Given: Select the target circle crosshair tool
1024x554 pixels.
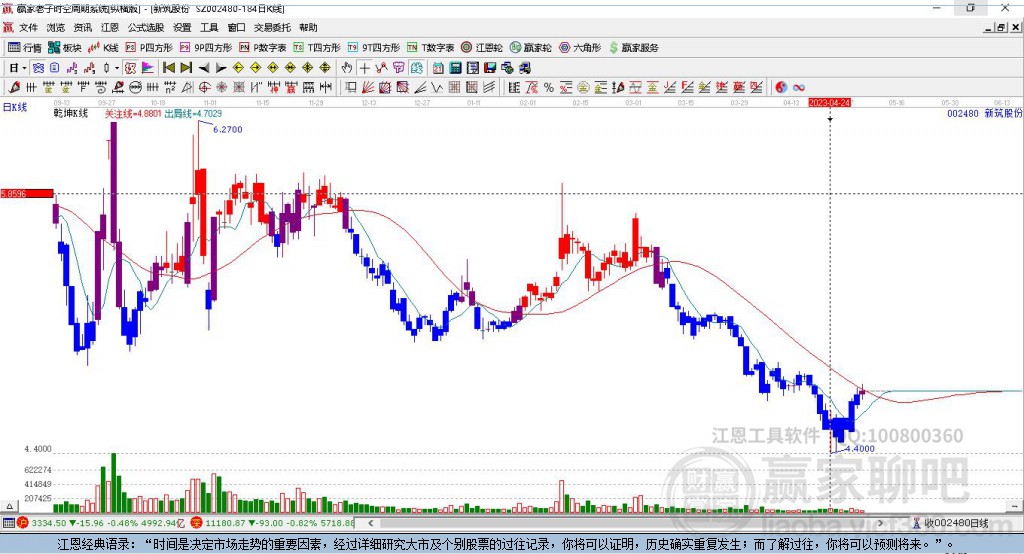Looking at the screenshot, I should click(204, 88).
